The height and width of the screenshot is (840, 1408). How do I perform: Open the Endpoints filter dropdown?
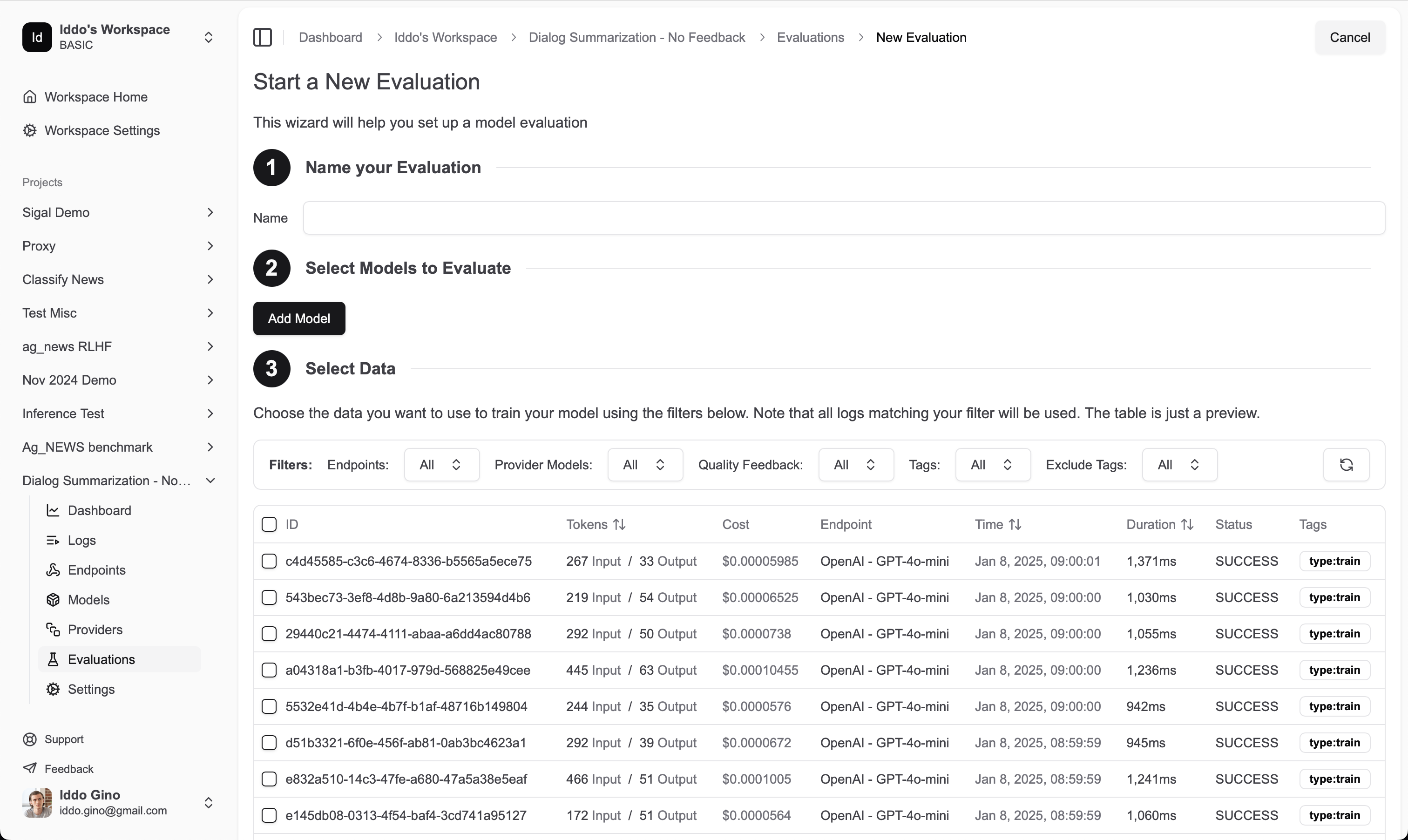(441, 465)
